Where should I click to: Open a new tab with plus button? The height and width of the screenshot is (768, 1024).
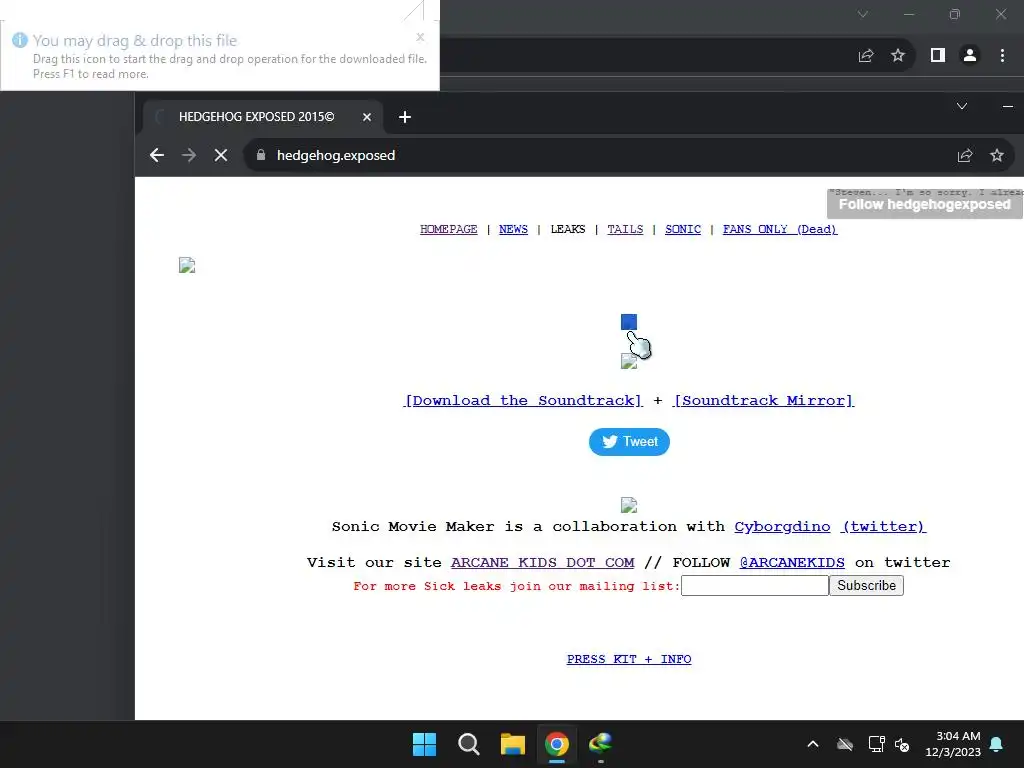[x=405, y=117]
